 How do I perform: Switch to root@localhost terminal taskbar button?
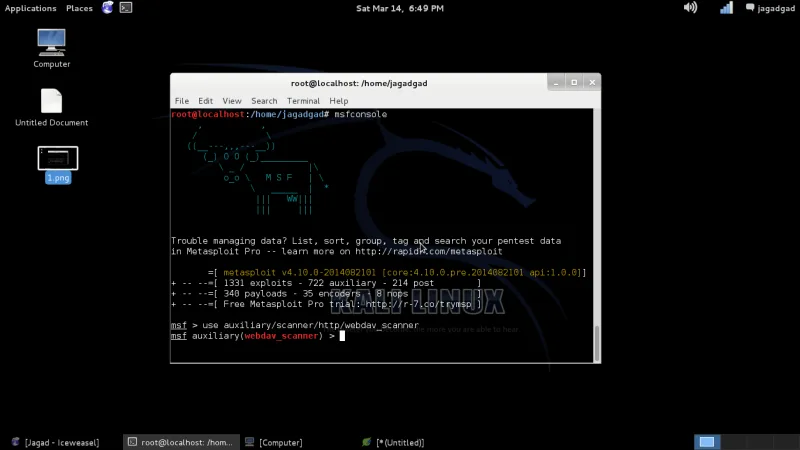tap(181, 442)
